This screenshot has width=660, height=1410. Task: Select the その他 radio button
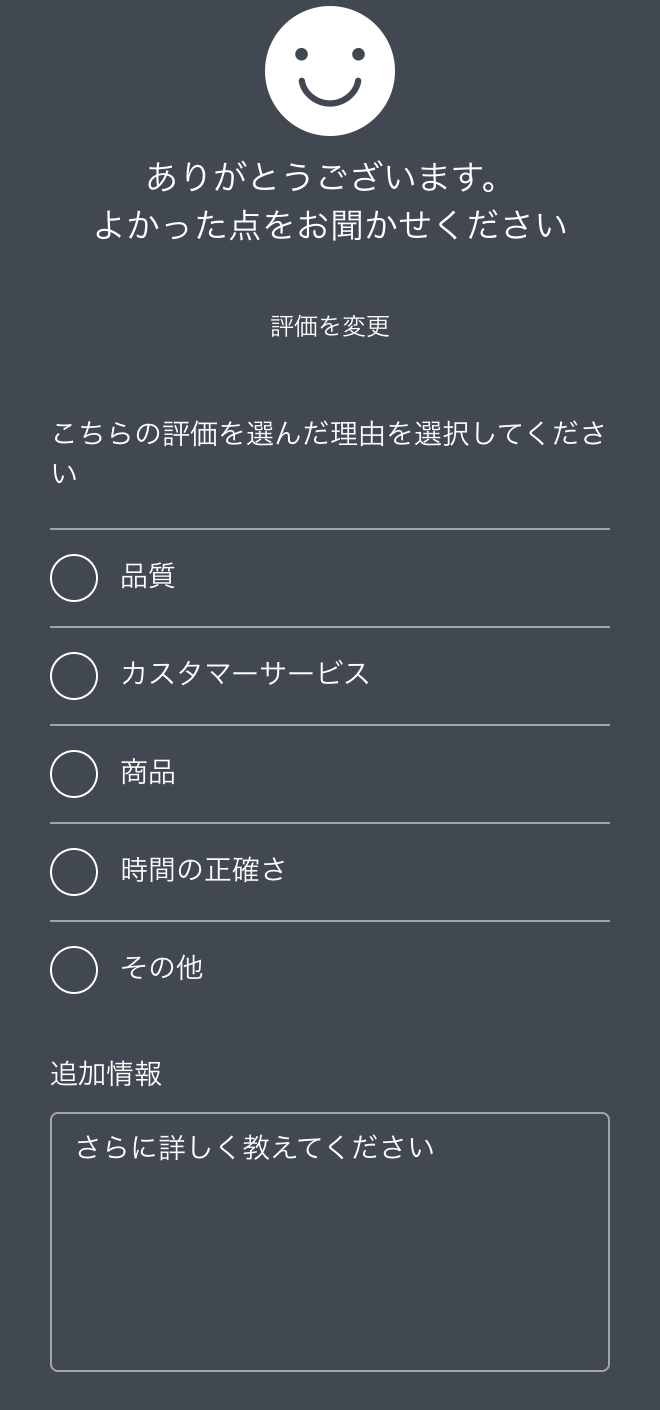click(x=73, y=969)
